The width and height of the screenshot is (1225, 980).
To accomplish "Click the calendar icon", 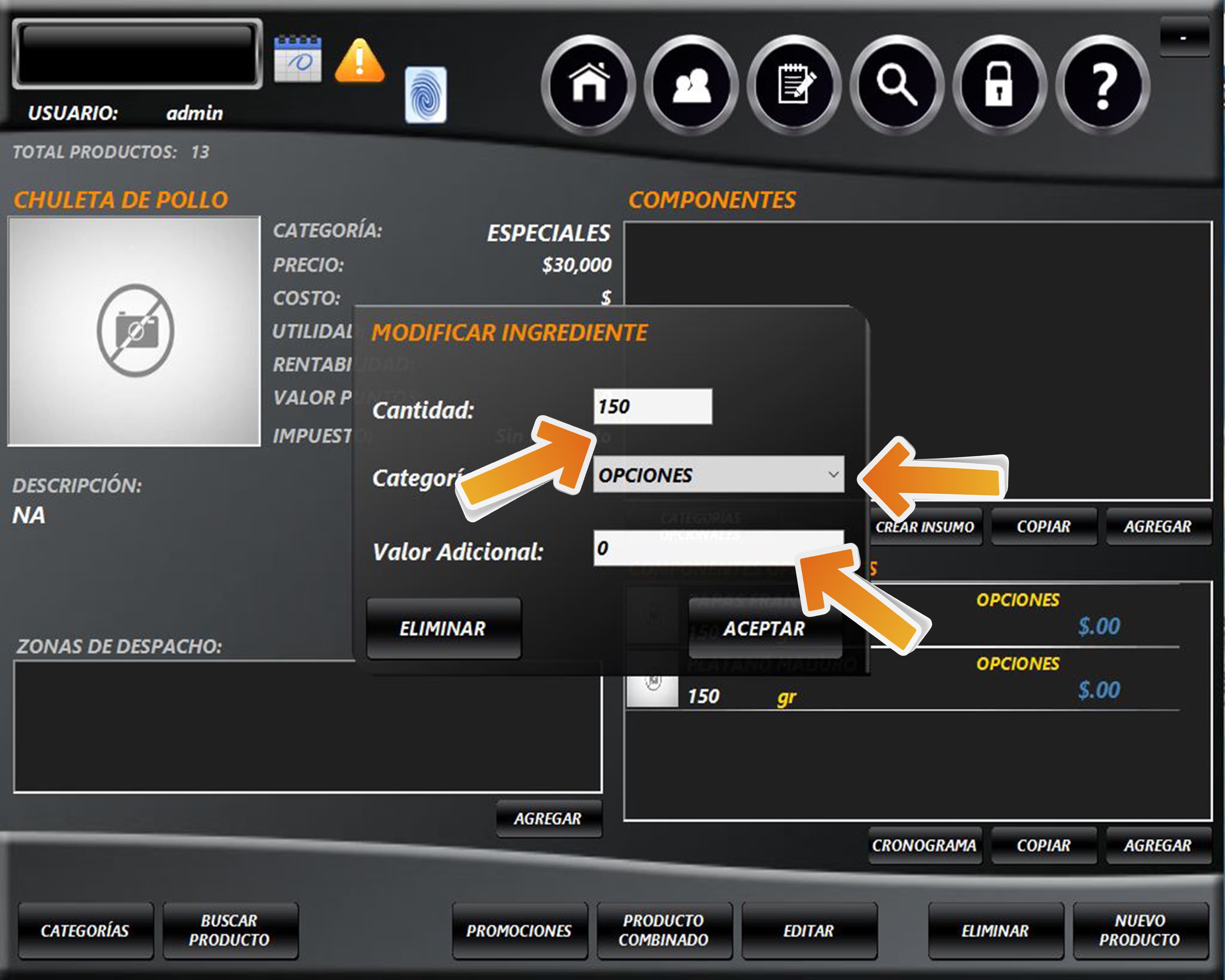I will coord(297,59).
